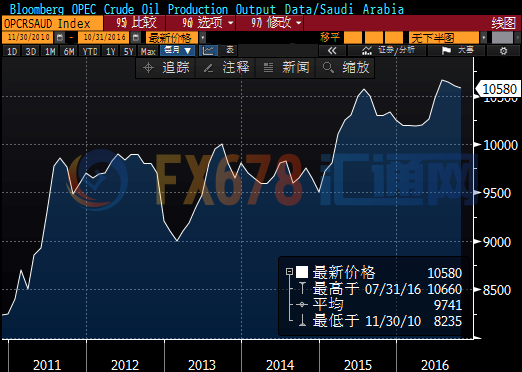Activate the 注释 annotation pencil tool

[226, 68]
